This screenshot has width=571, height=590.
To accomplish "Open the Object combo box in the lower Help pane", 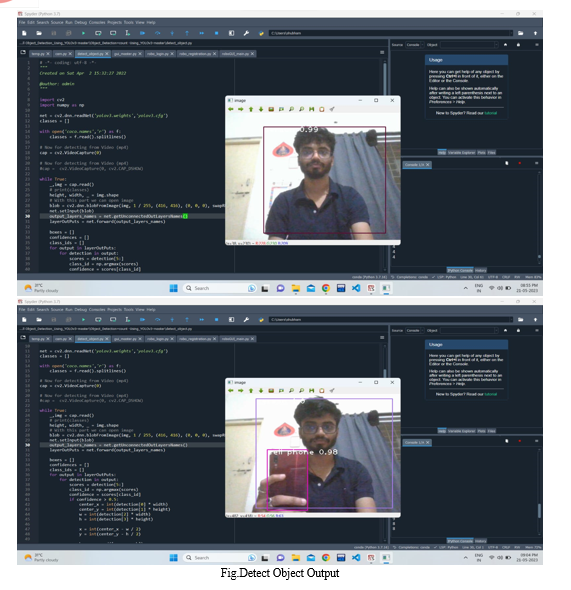I will 469,330.
